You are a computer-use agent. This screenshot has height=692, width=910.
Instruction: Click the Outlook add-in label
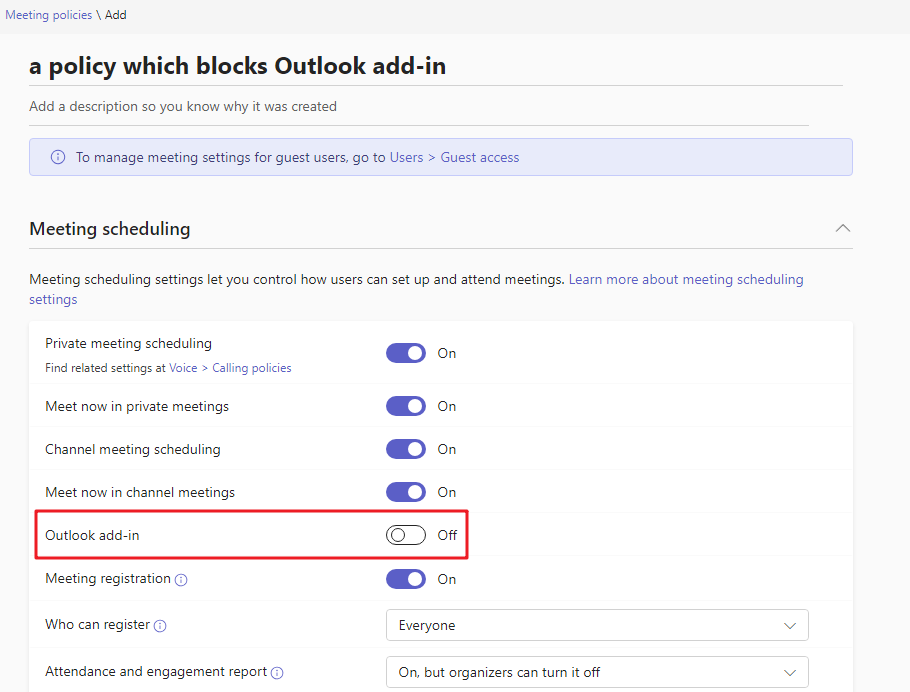point(92,535)
